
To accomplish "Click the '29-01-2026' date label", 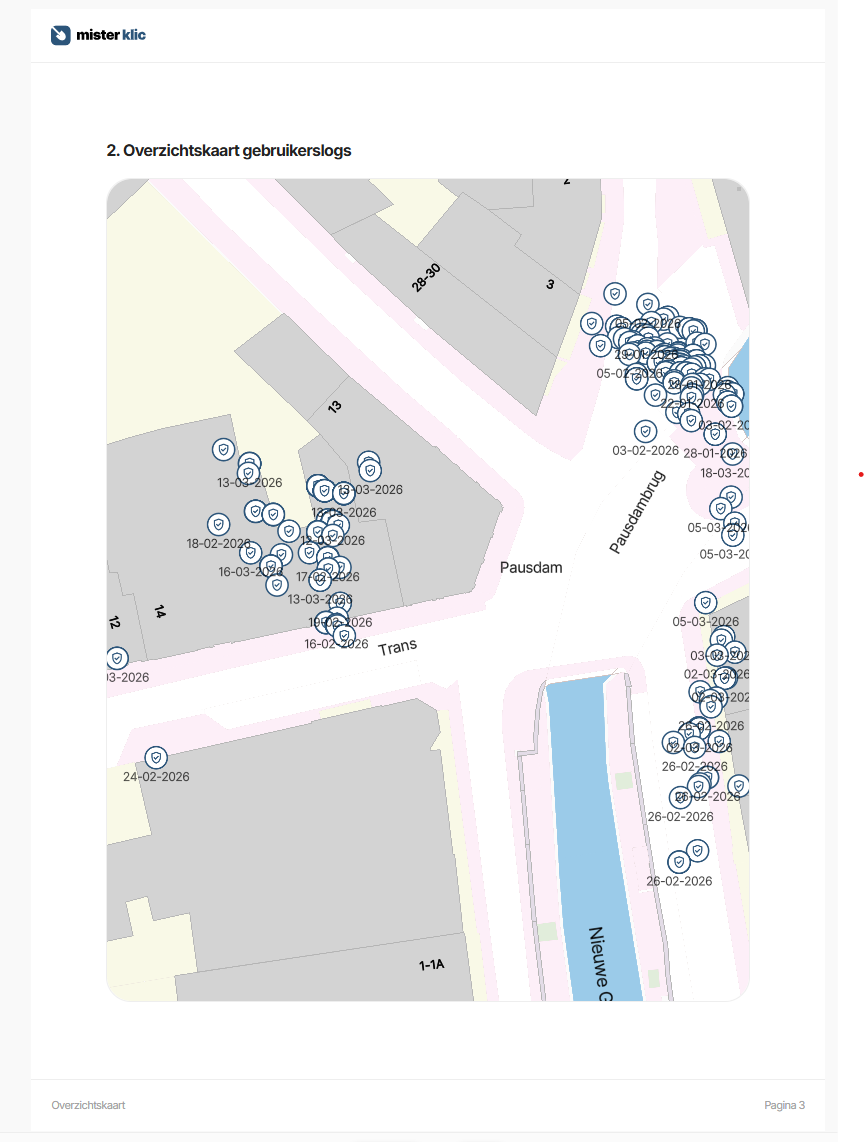I will click(647, 355).
